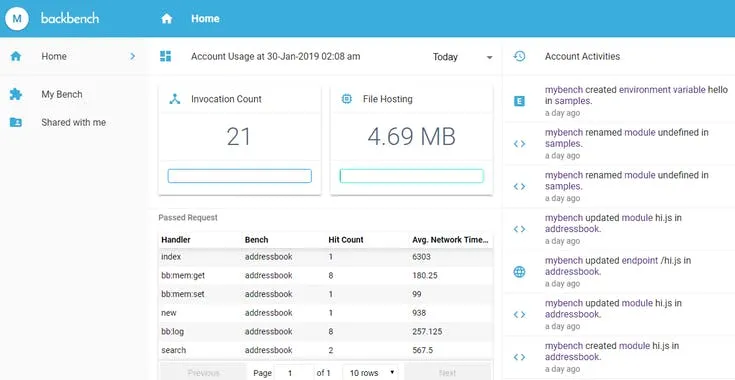This screenshot has width=735, height=380.
Task: Click the Next pagination button
Action: 447,373
